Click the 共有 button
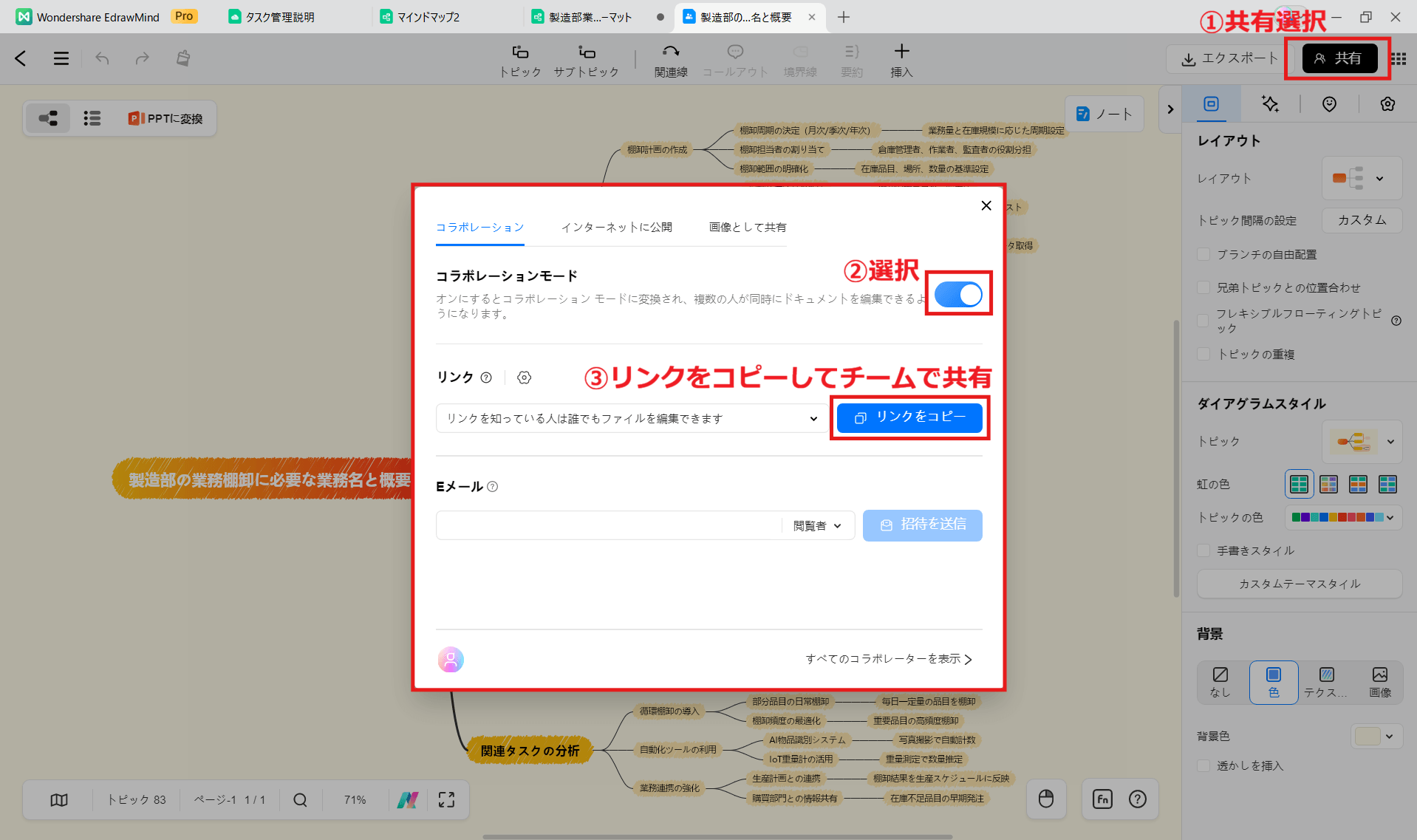The image size is (1417, 840). pyautogui.click(x=1339, y=58)
